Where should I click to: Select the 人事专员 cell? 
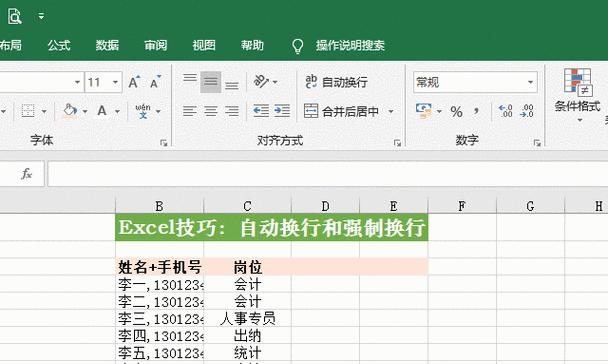(247, 319)
